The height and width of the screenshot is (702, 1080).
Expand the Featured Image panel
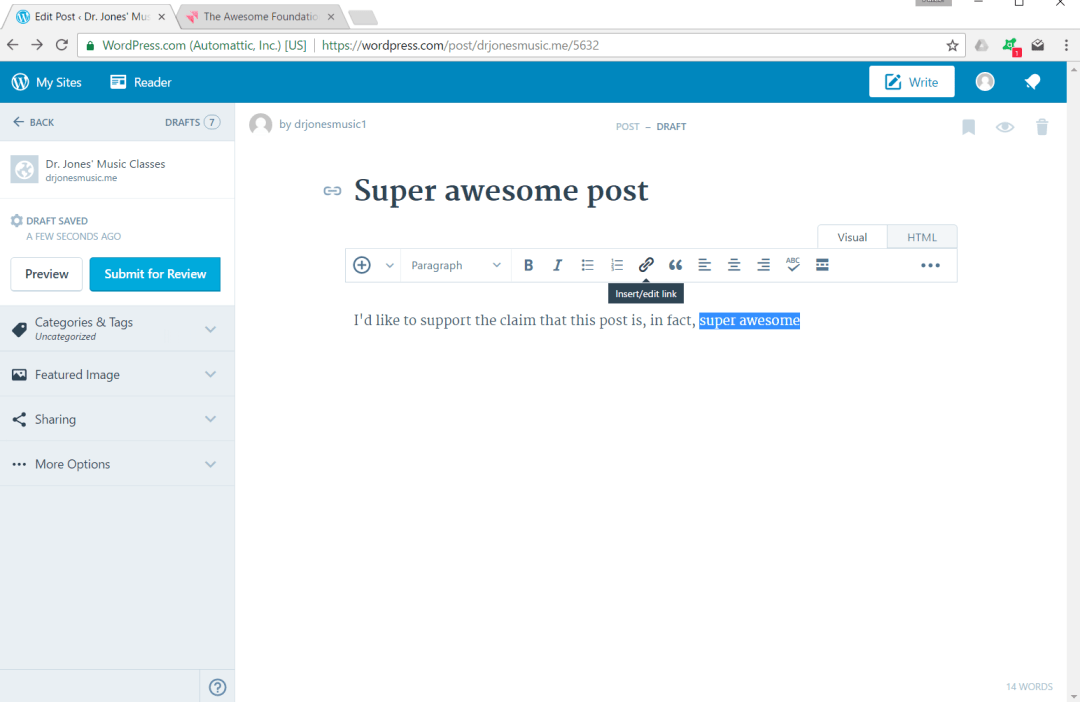tap(117, 374)
